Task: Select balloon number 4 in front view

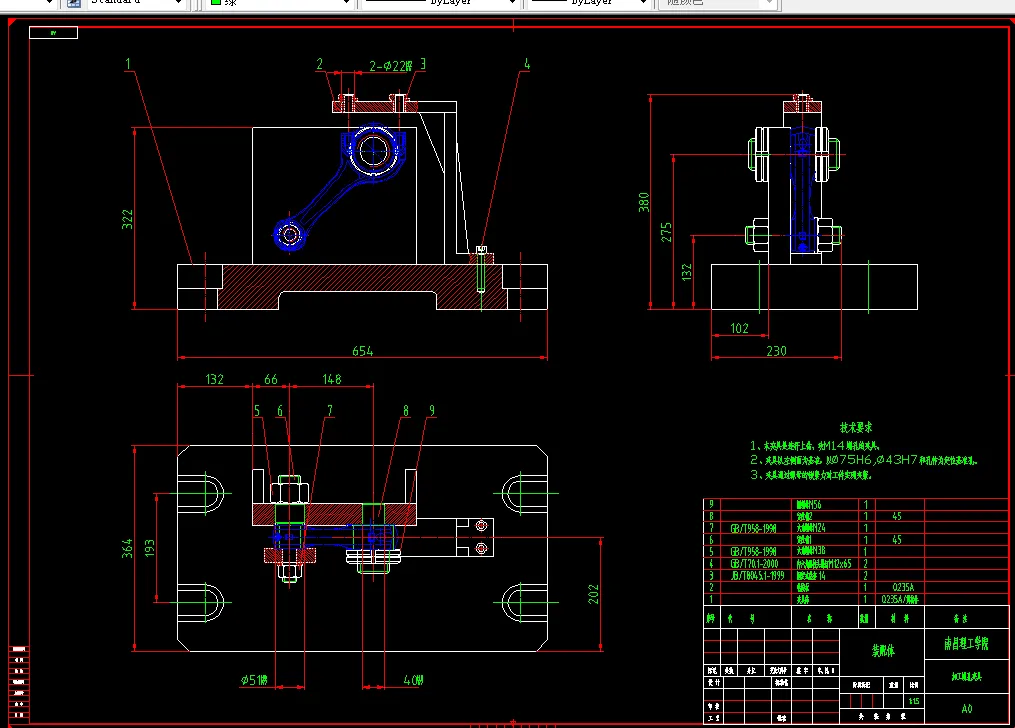Action: (527, 63)
